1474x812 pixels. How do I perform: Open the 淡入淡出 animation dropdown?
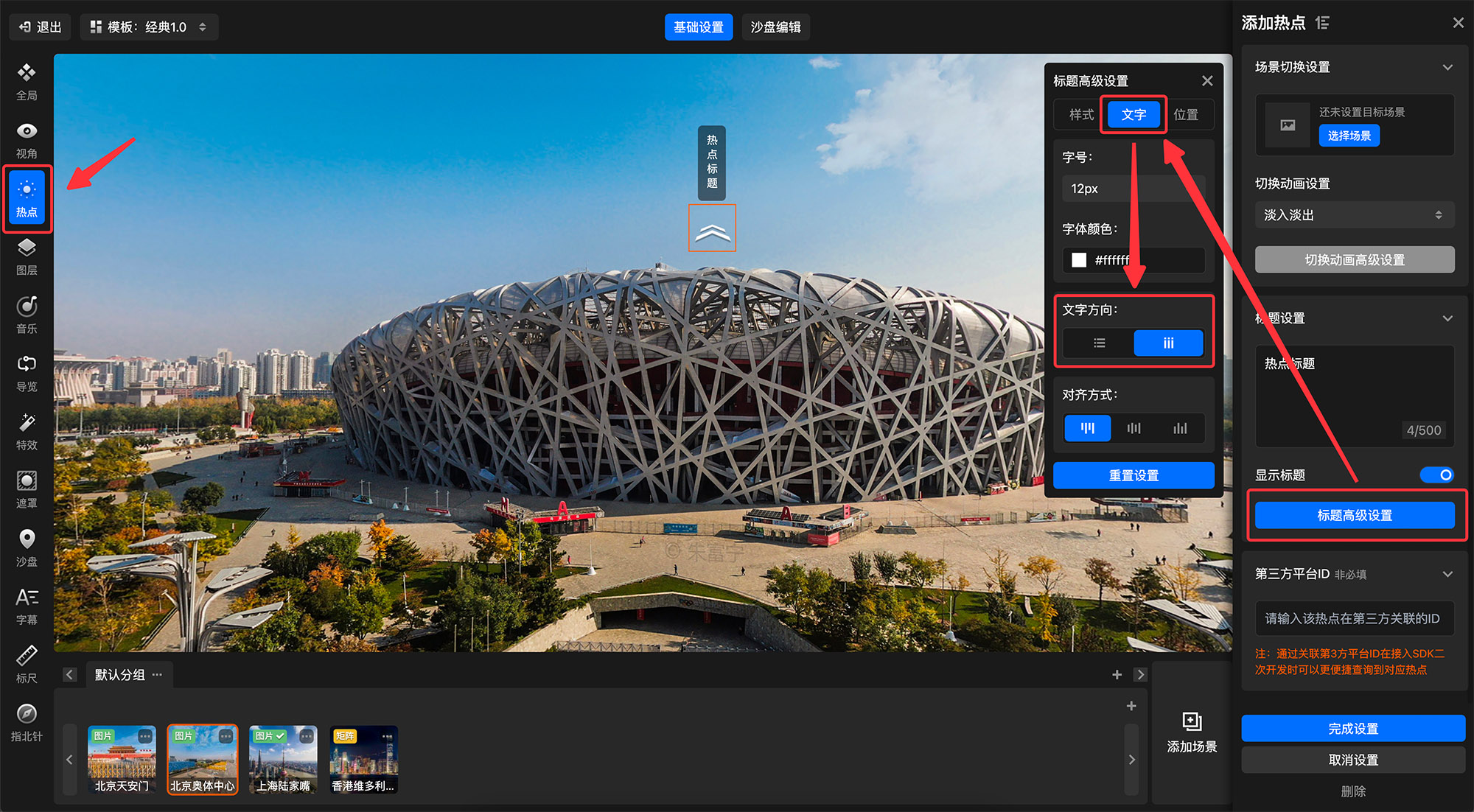tap(1354, 215)
